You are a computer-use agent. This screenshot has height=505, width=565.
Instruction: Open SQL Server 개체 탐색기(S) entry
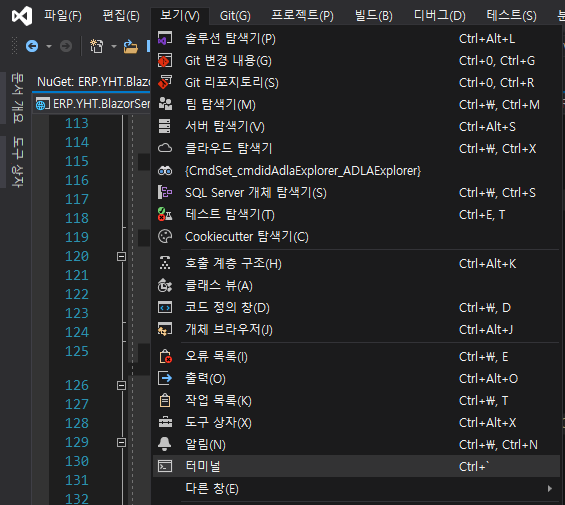pos(357,192)
